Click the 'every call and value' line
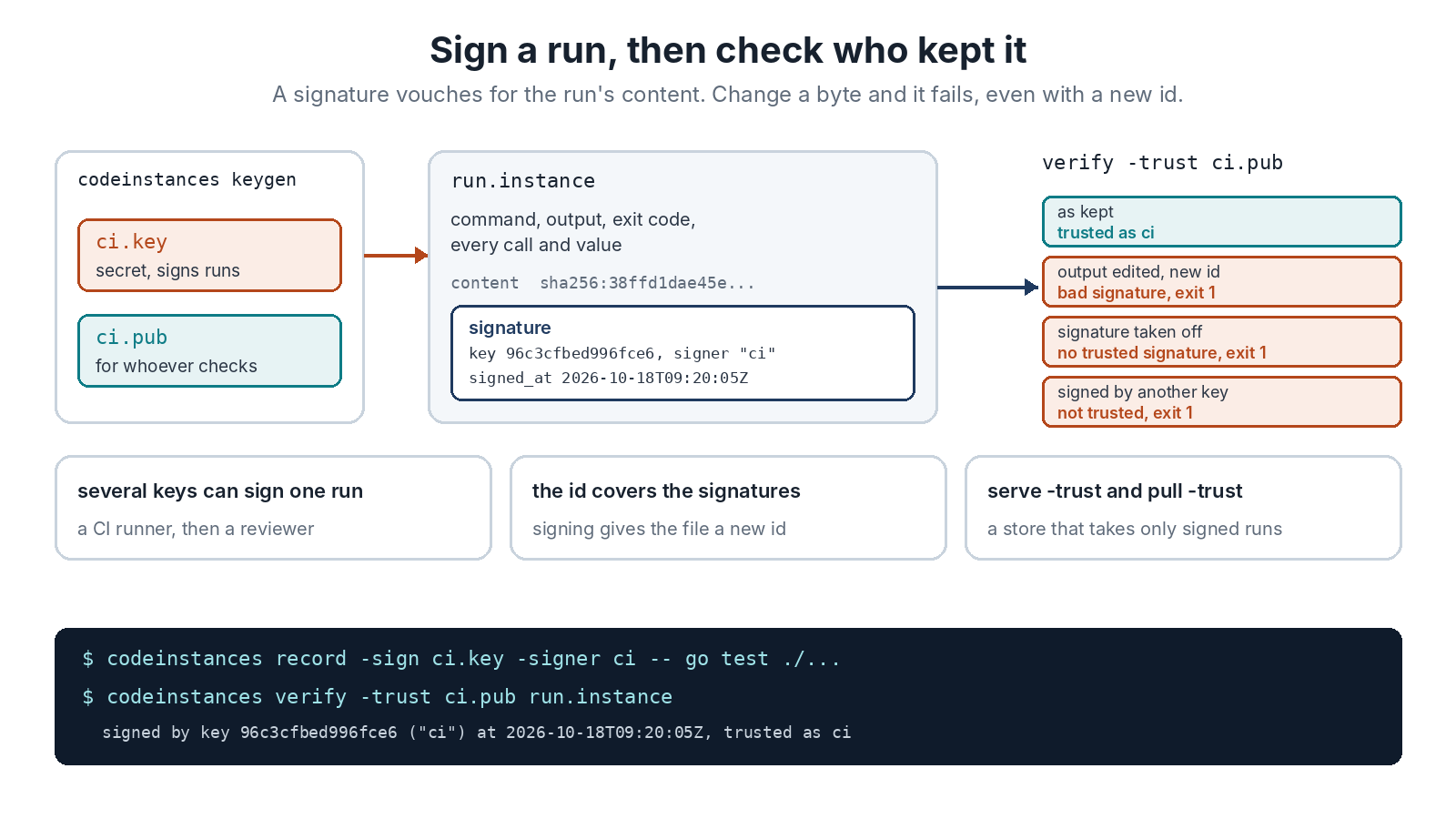The height and width of the screenshot is (819, 1456). tap(536, 245)
